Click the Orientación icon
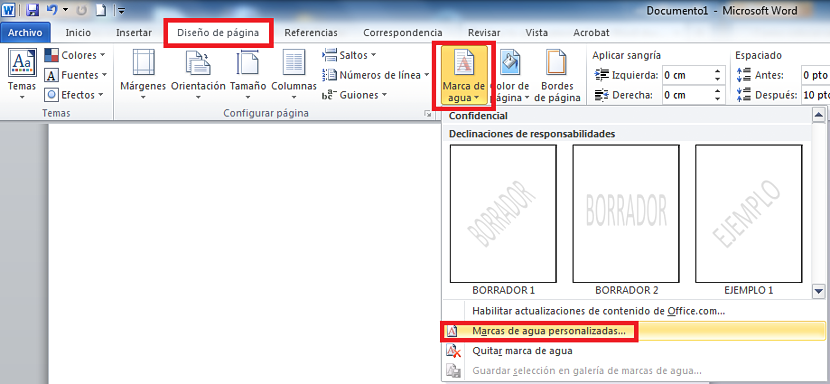This screenshot has height=384, width=830. [198, 61]
